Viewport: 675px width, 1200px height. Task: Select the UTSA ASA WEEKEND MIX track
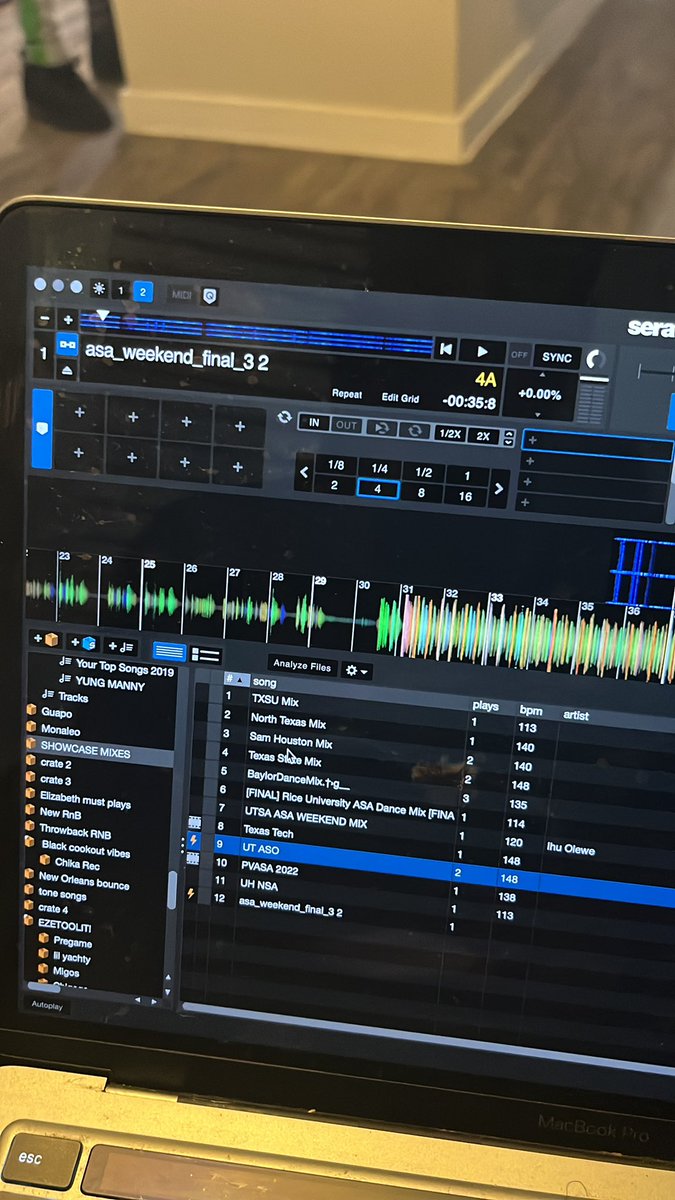(x=306, y=819)
